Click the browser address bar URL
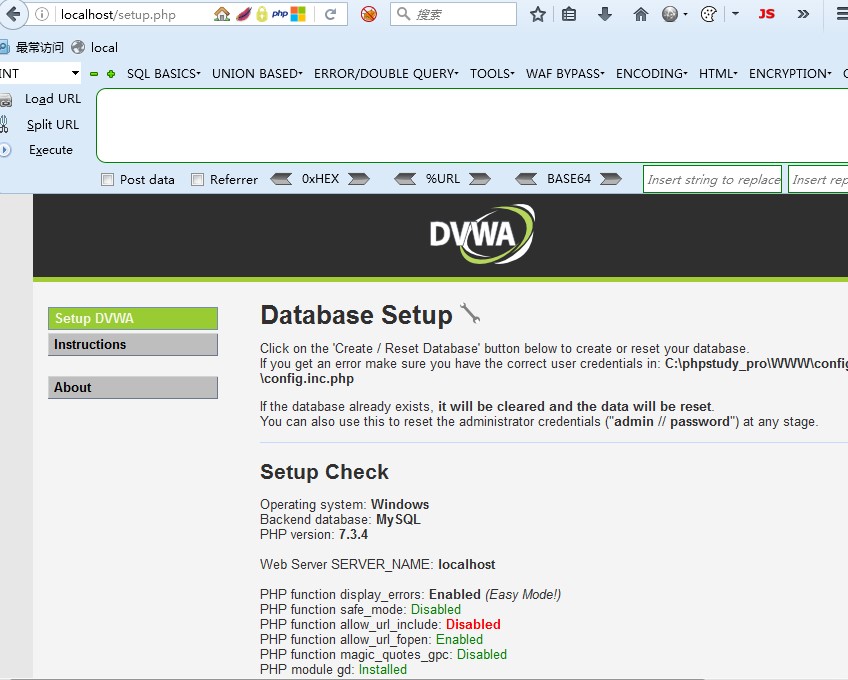 [118, 14]
